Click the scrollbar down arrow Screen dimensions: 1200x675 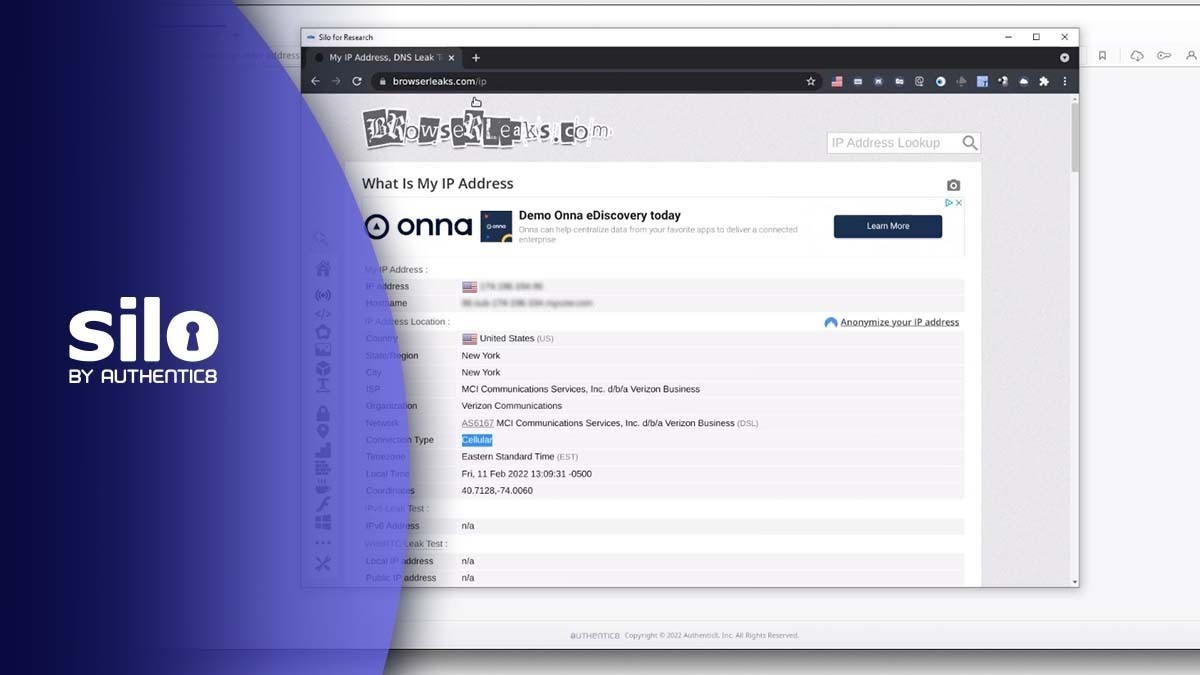pos(1075,582)
